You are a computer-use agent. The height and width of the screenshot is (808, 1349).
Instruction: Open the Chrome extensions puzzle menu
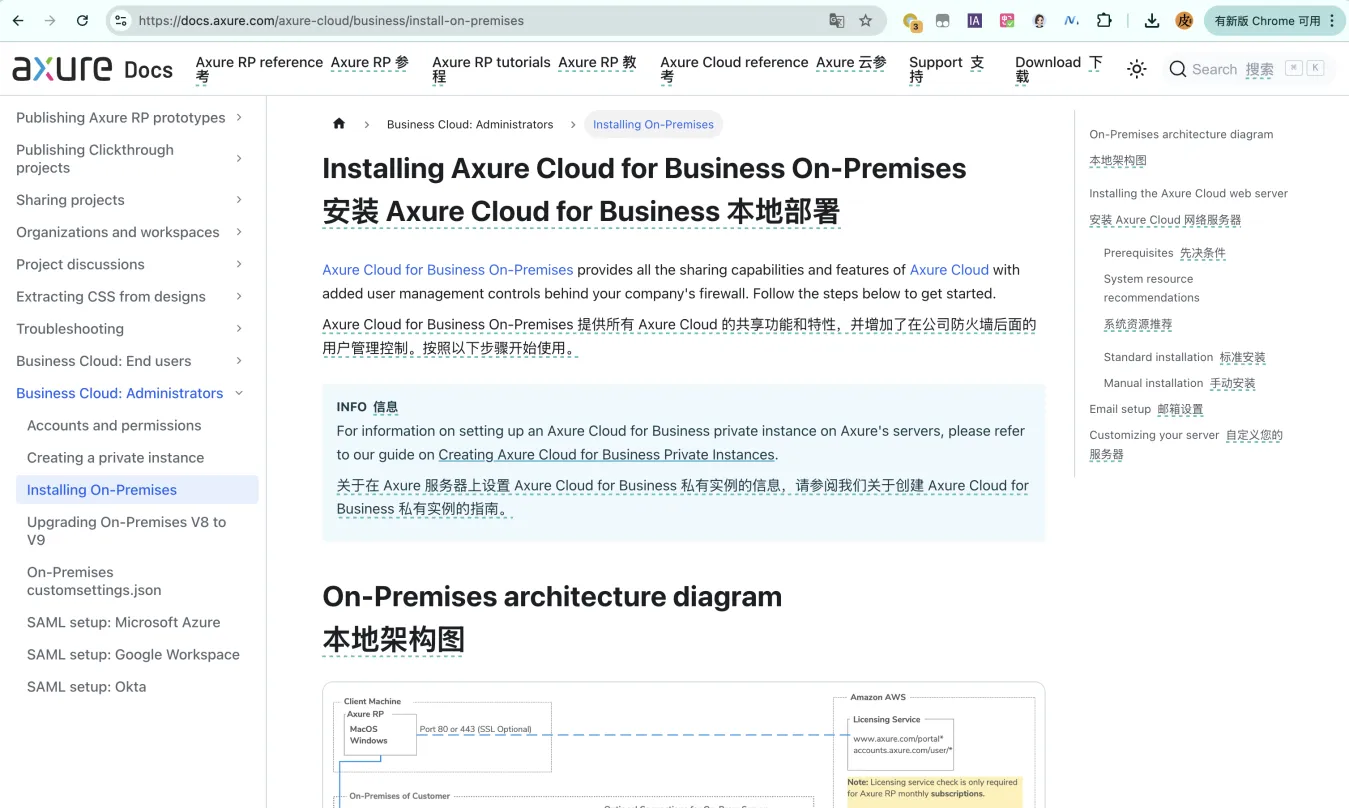(1104, 19)
